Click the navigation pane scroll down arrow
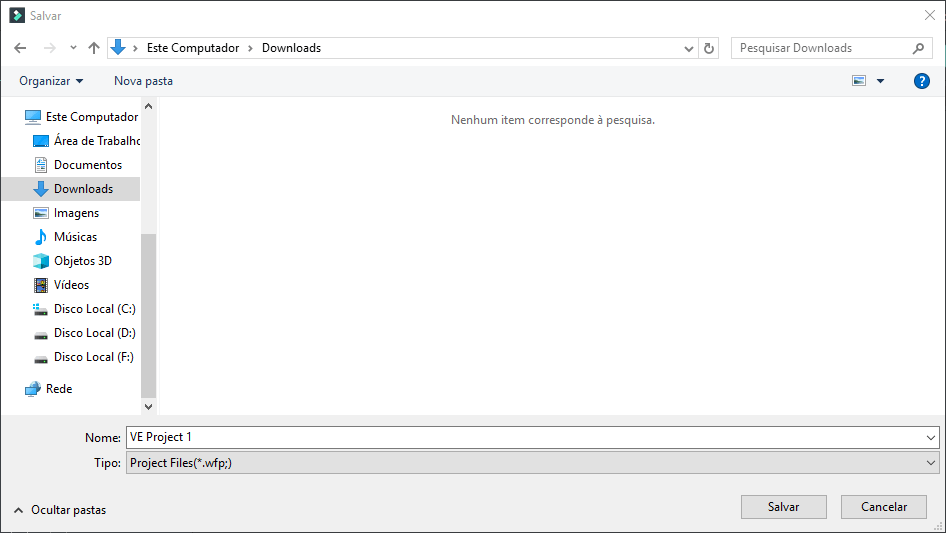Screen dimensions: 946x533 point(148,407)
